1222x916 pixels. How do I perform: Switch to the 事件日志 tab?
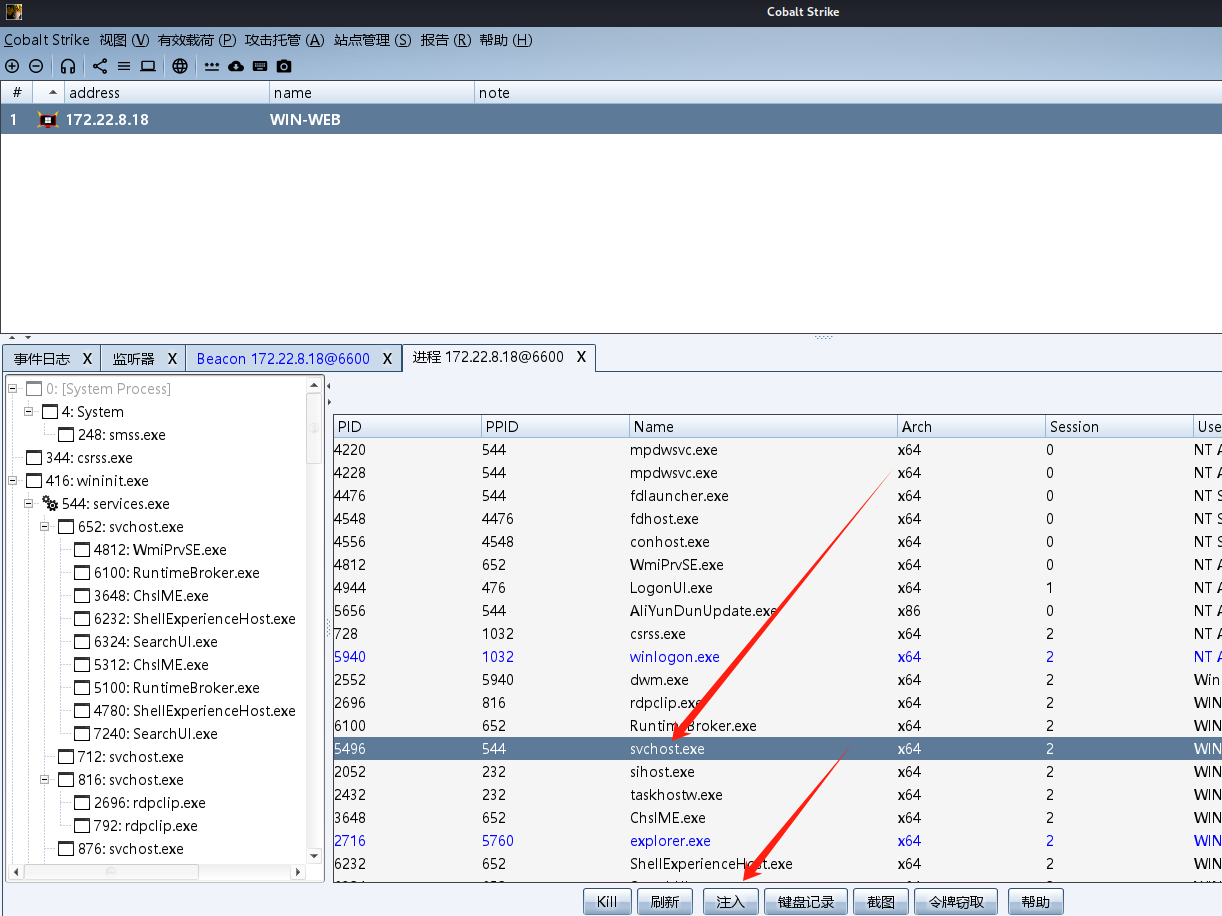42,358
